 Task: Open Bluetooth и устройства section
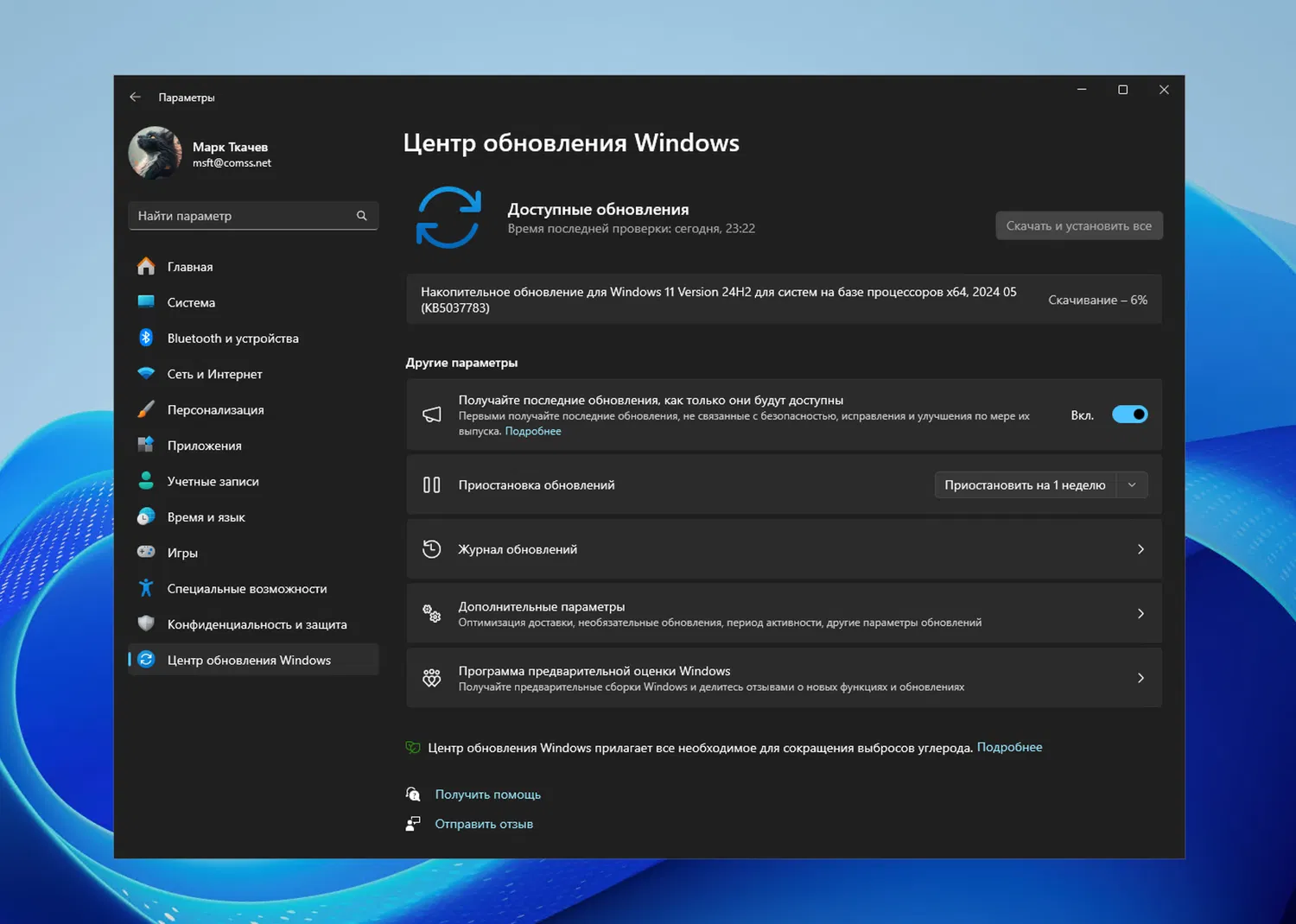[x=253, y=338]
